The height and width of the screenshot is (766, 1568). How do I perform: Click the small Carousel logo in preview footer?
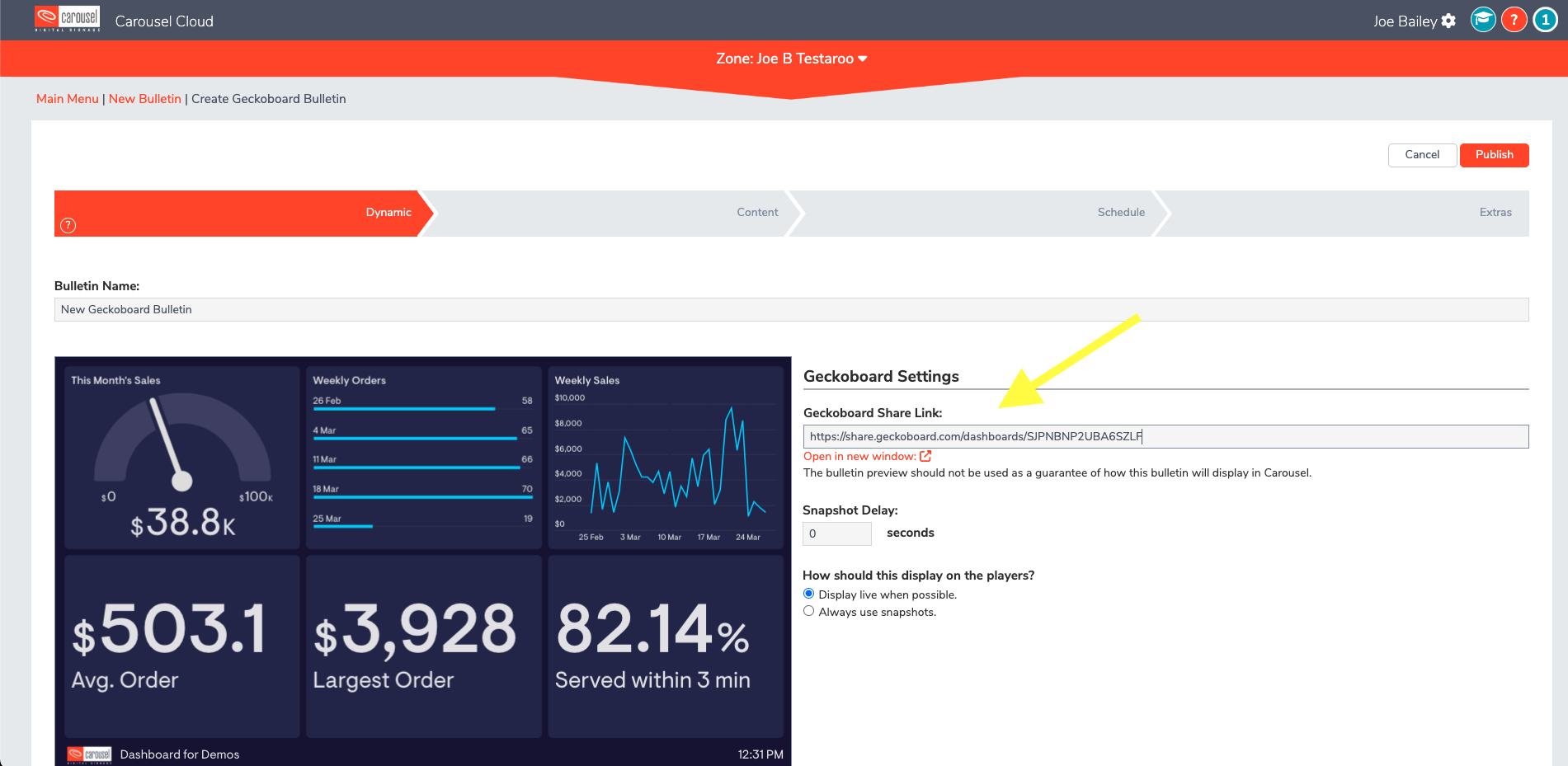tap(89, 754)
